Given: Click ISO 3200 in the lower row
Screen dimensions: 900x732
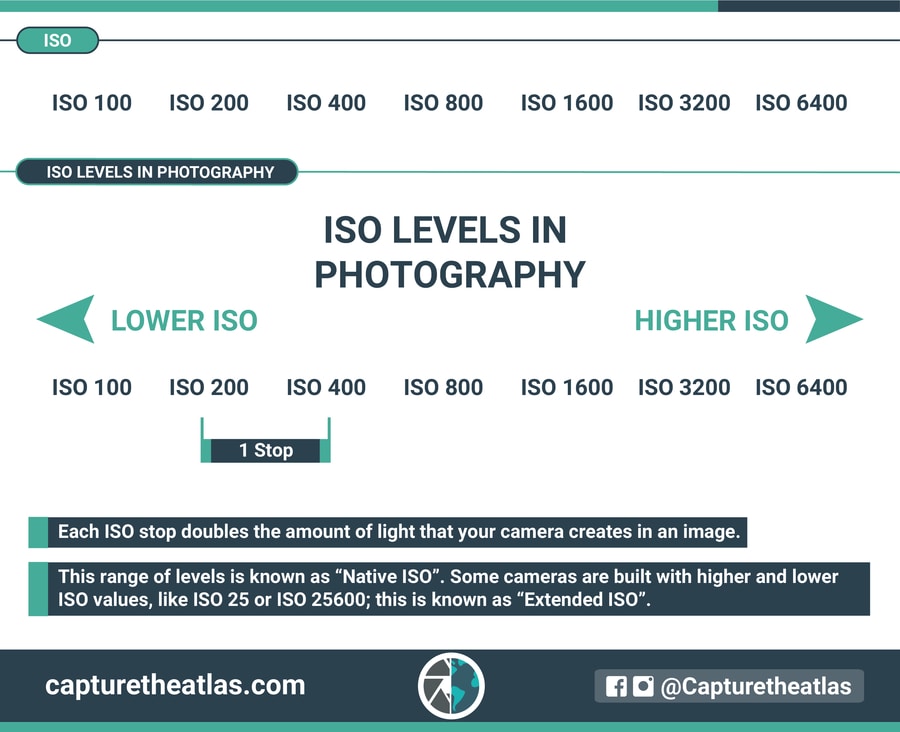Looking at the screenshot, I should tap(684, 387).
